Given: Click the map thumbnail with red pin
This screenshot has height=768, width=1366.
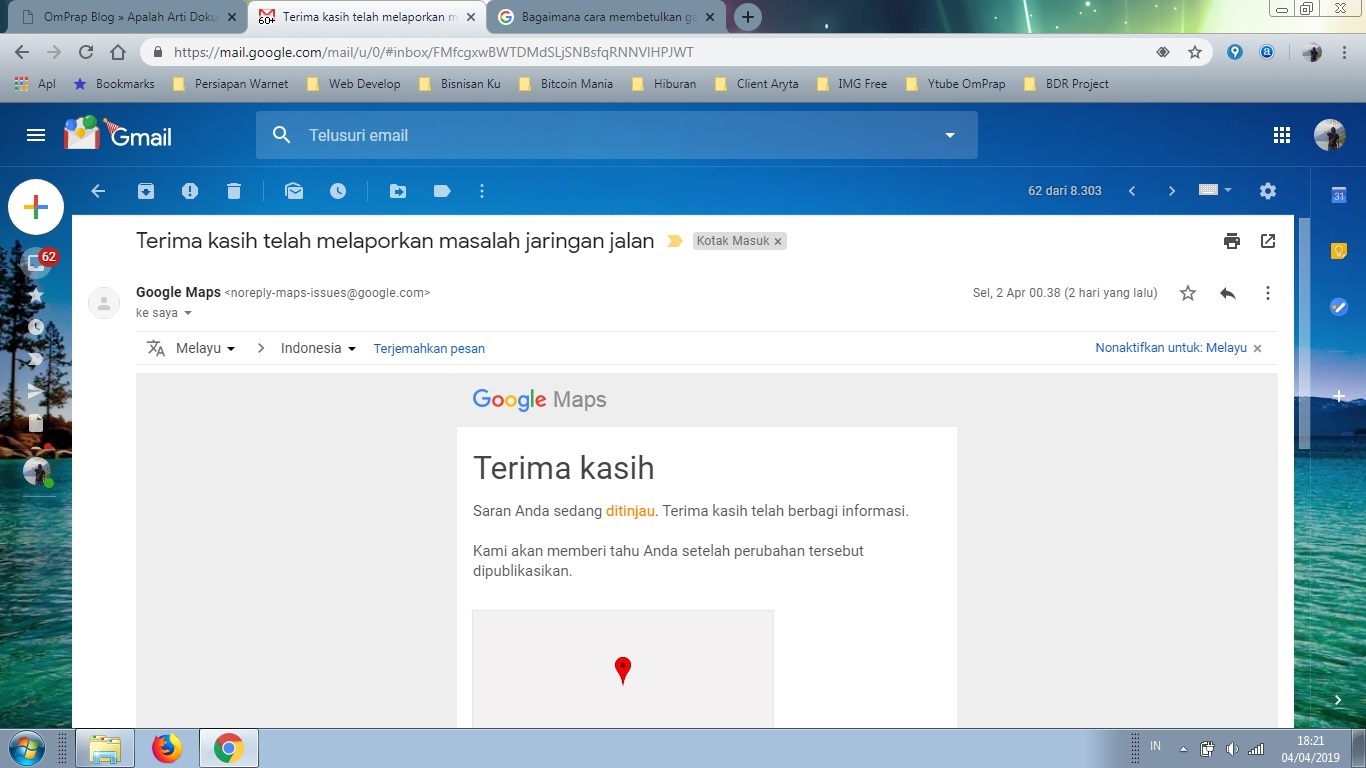Looking at the screenshot, I should point(623,669).
